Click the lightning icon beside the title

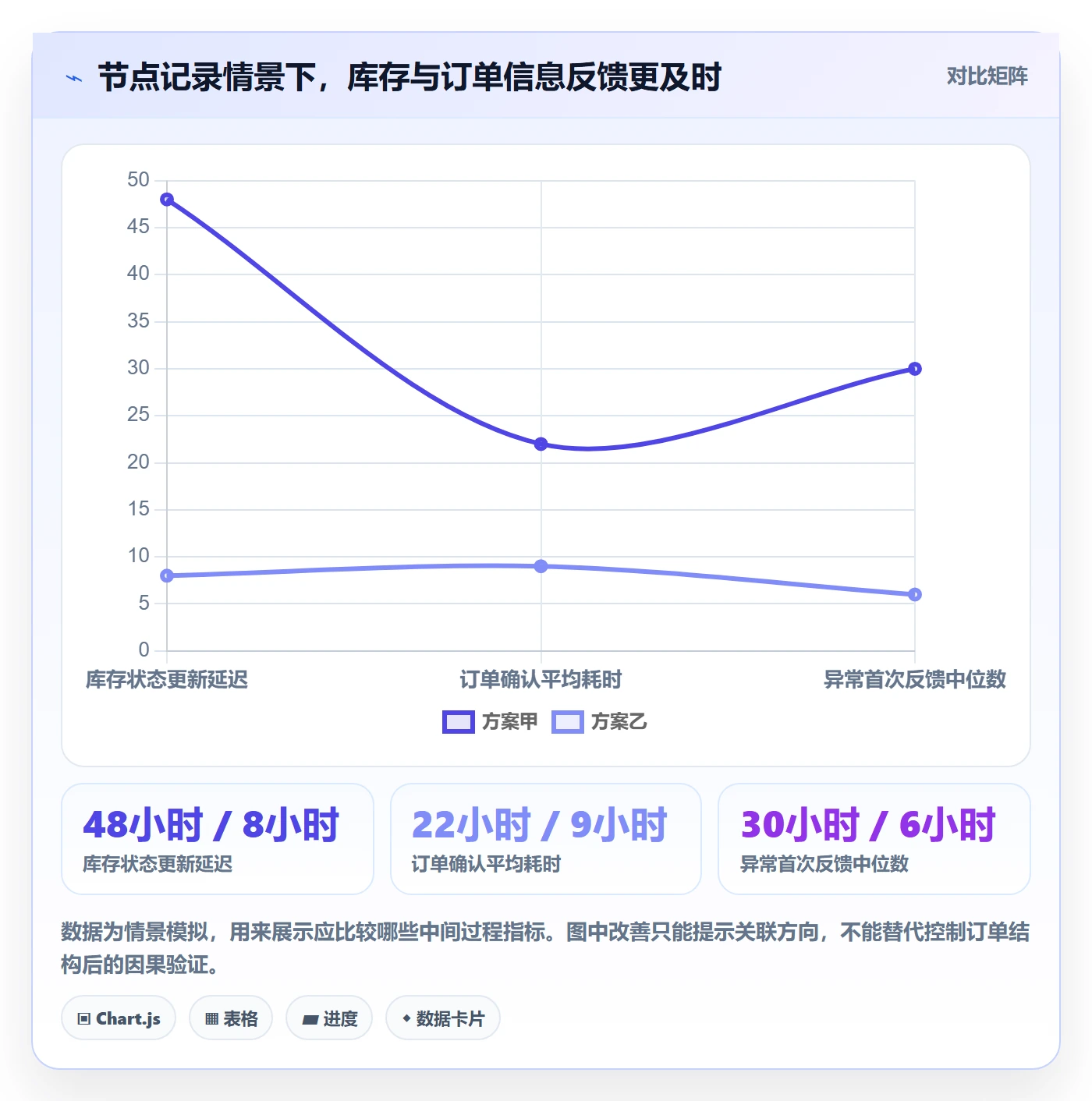[74, 78]
